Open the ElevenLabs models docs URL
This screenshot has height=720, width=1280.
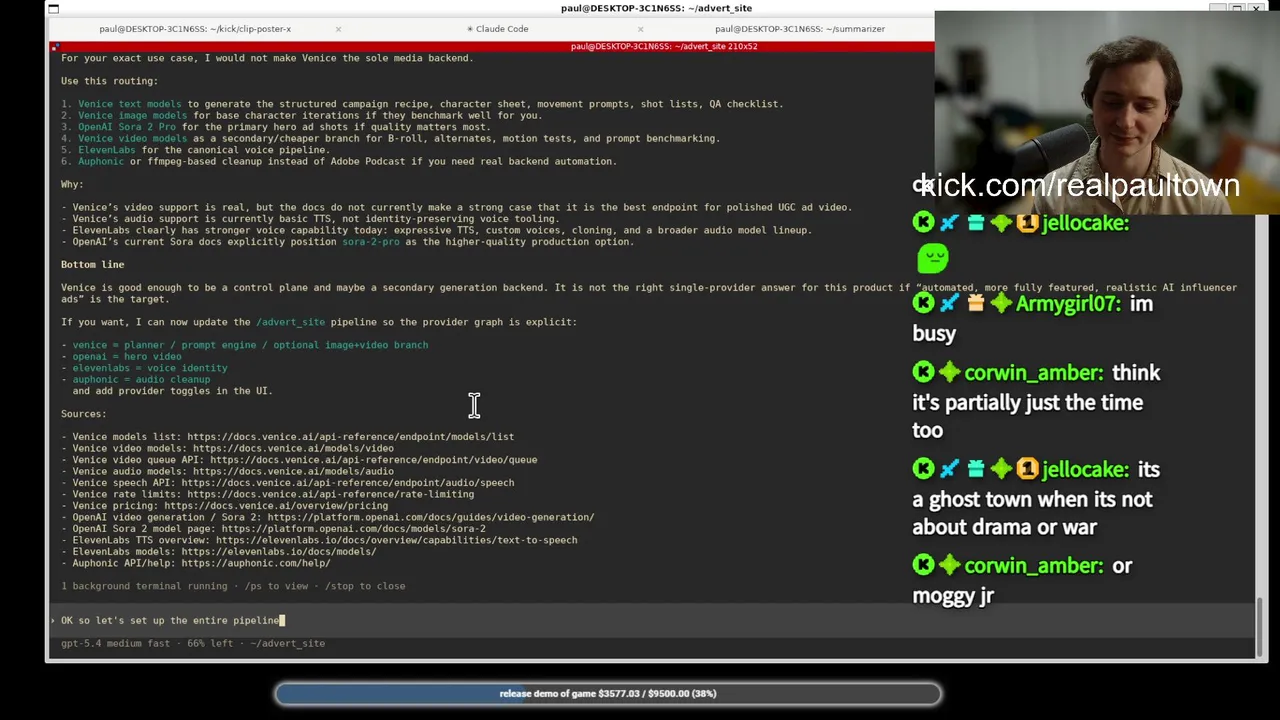click(x=279, y=552)
